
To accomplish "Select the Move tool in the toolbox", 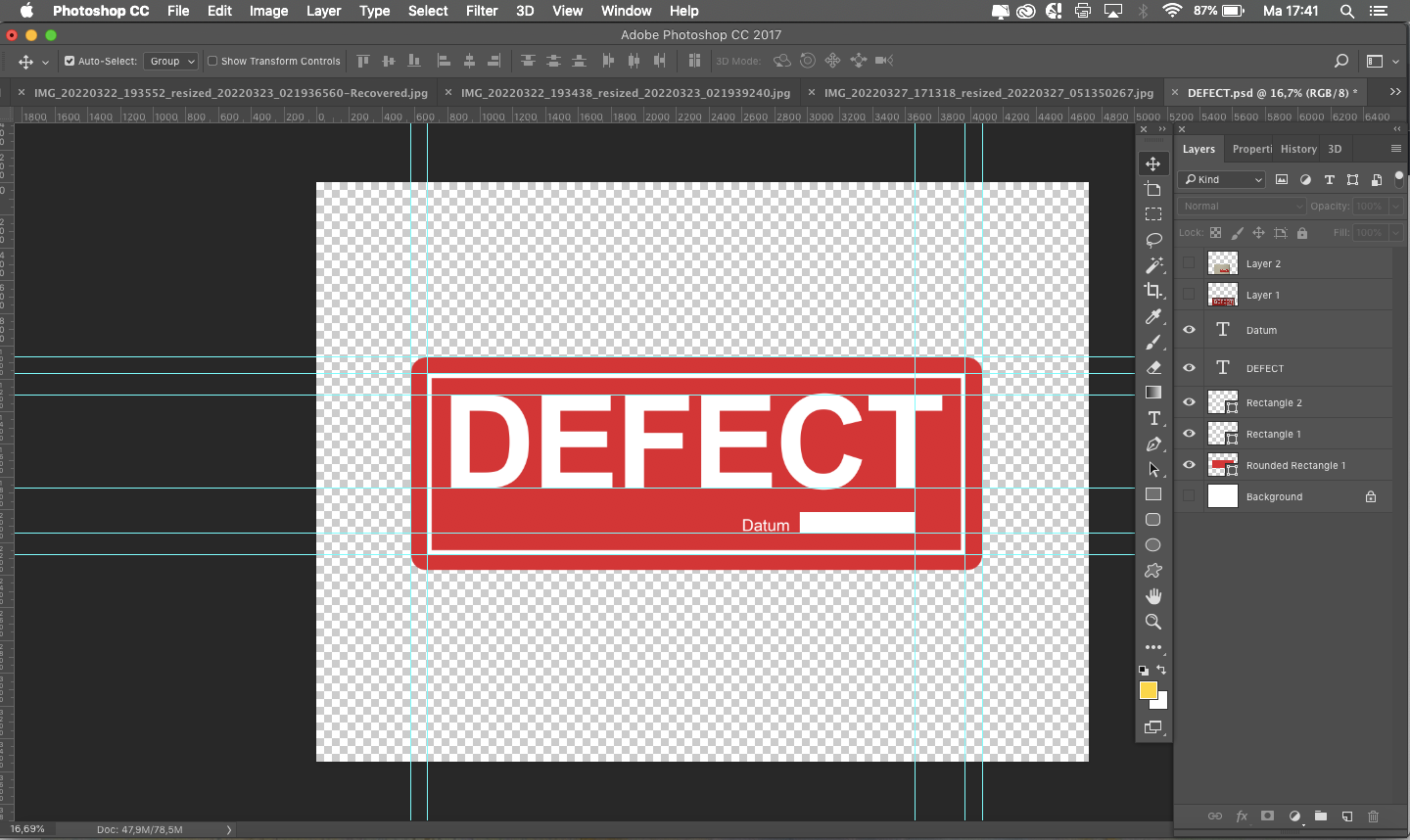I will pos(1153,163).
